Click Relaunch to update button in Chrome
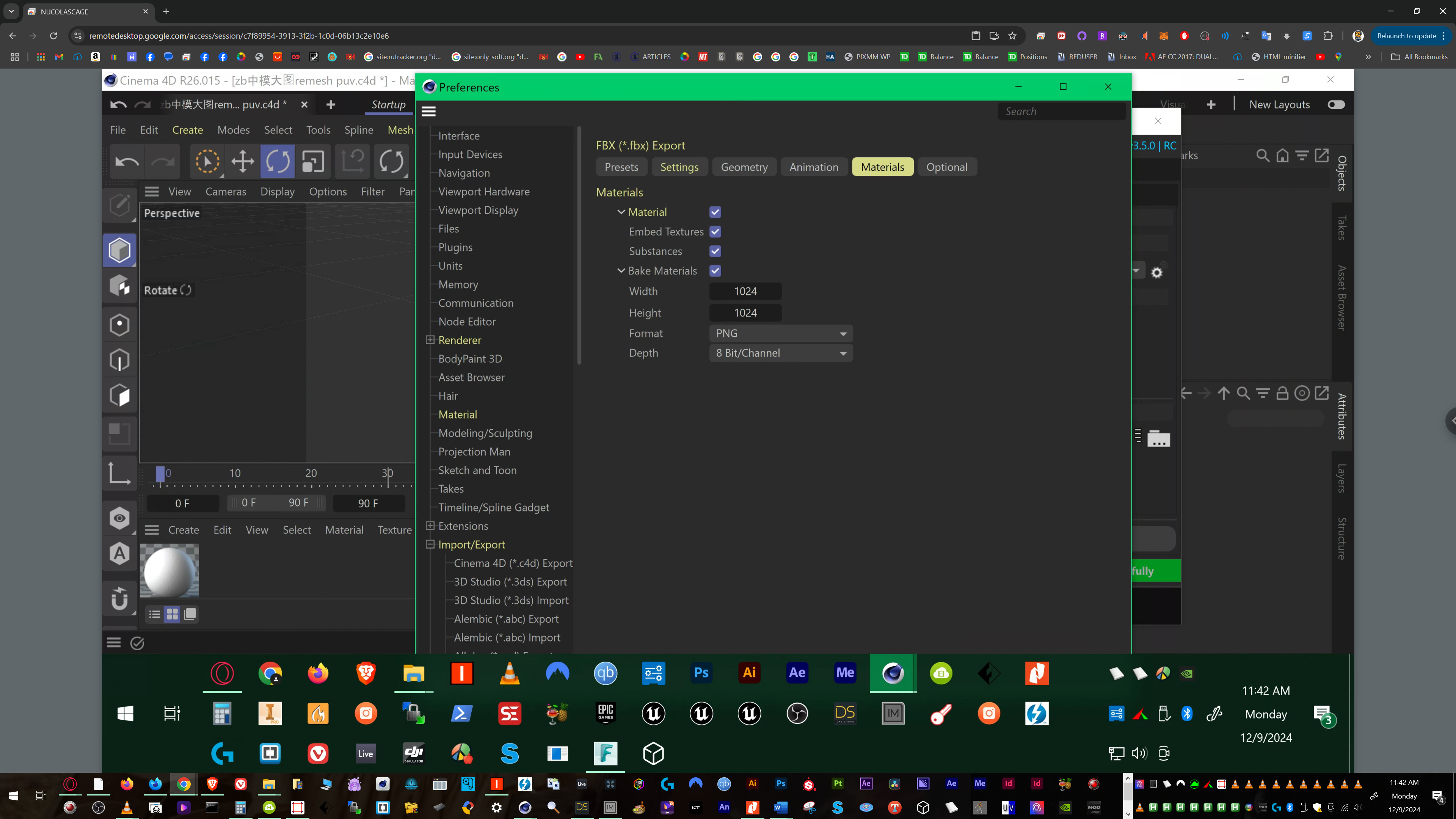The width and height of the screenshot is (1456, 819). tap(1411, 36)
